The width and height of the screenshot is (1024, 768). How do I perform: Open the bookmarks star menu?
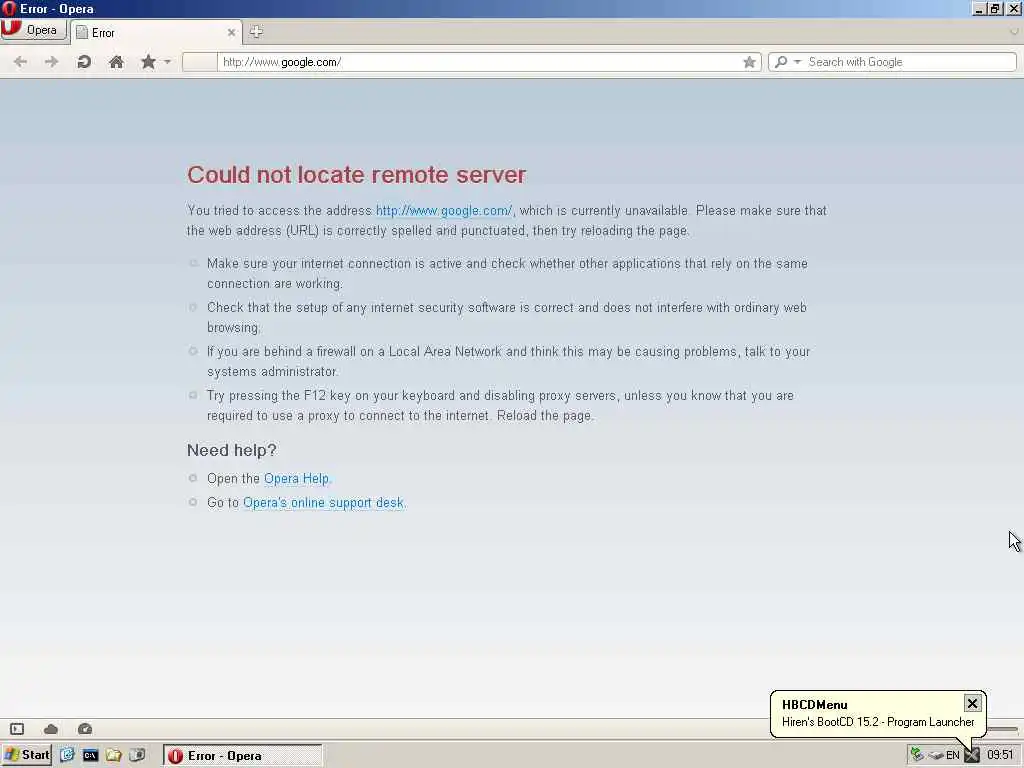tap(148, 62)
